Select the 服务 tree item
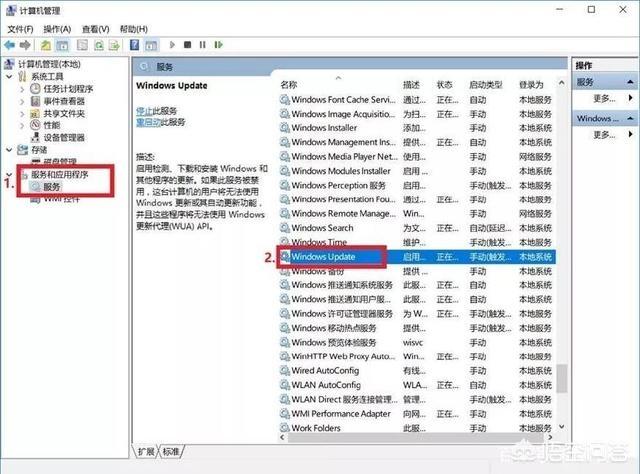The image size is (640, 474). (52, 187)
